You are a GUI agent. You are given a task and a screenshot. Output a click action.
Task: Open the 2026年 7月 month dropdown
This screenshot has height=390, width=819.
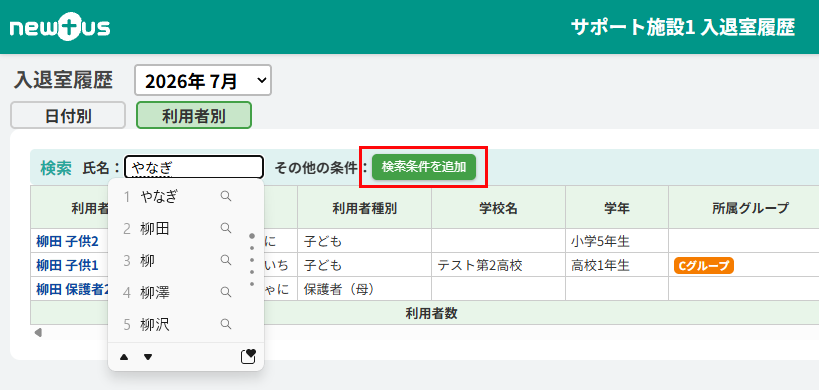(203, 80)
